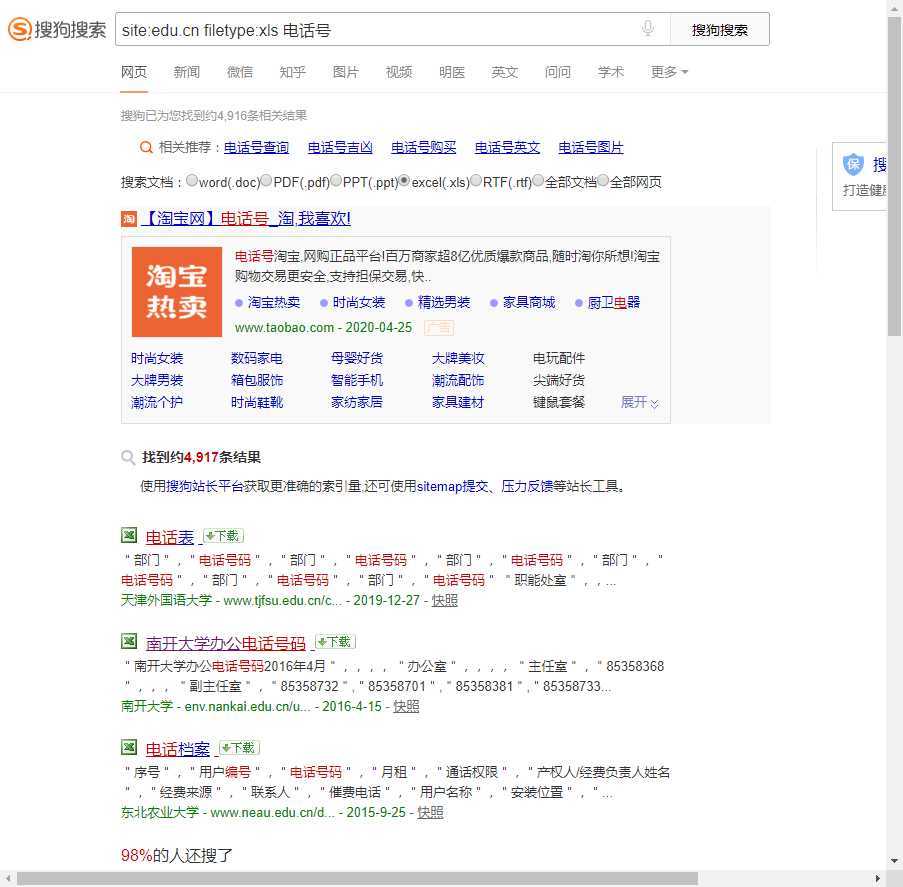Viewport: 903px width, 887px height.
Task: Click the vertical scrollbar thumb
Action: 894,176
